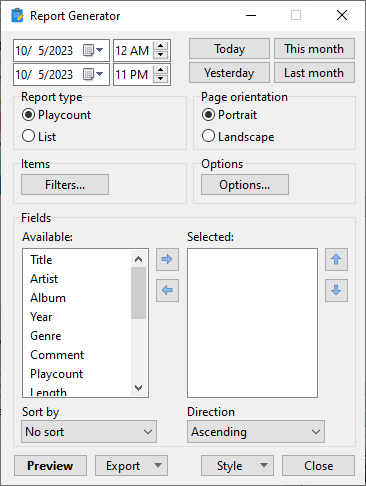366x486 pixels.
Task: Set date range to Yesterday
Action: [x=229, y=73]
